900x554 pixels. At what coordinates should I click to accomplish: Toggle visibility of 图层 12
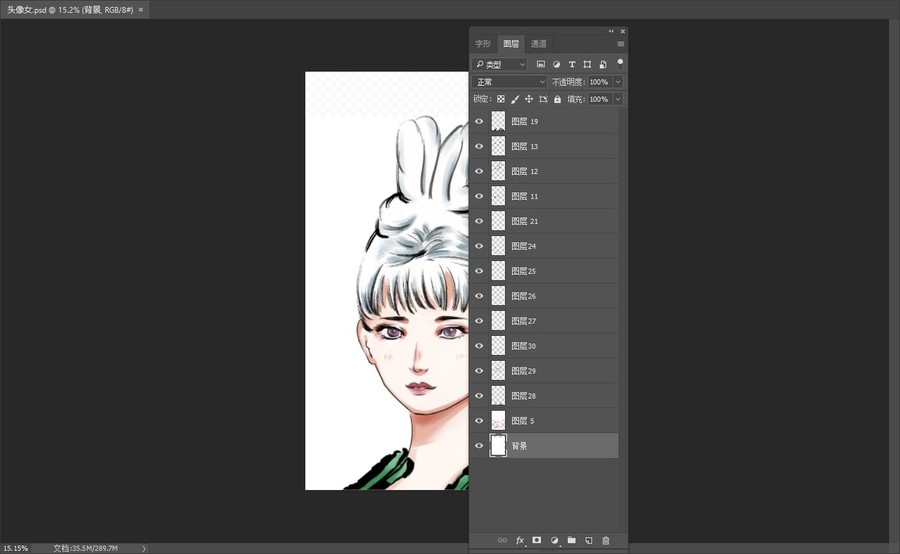(479, 171)
